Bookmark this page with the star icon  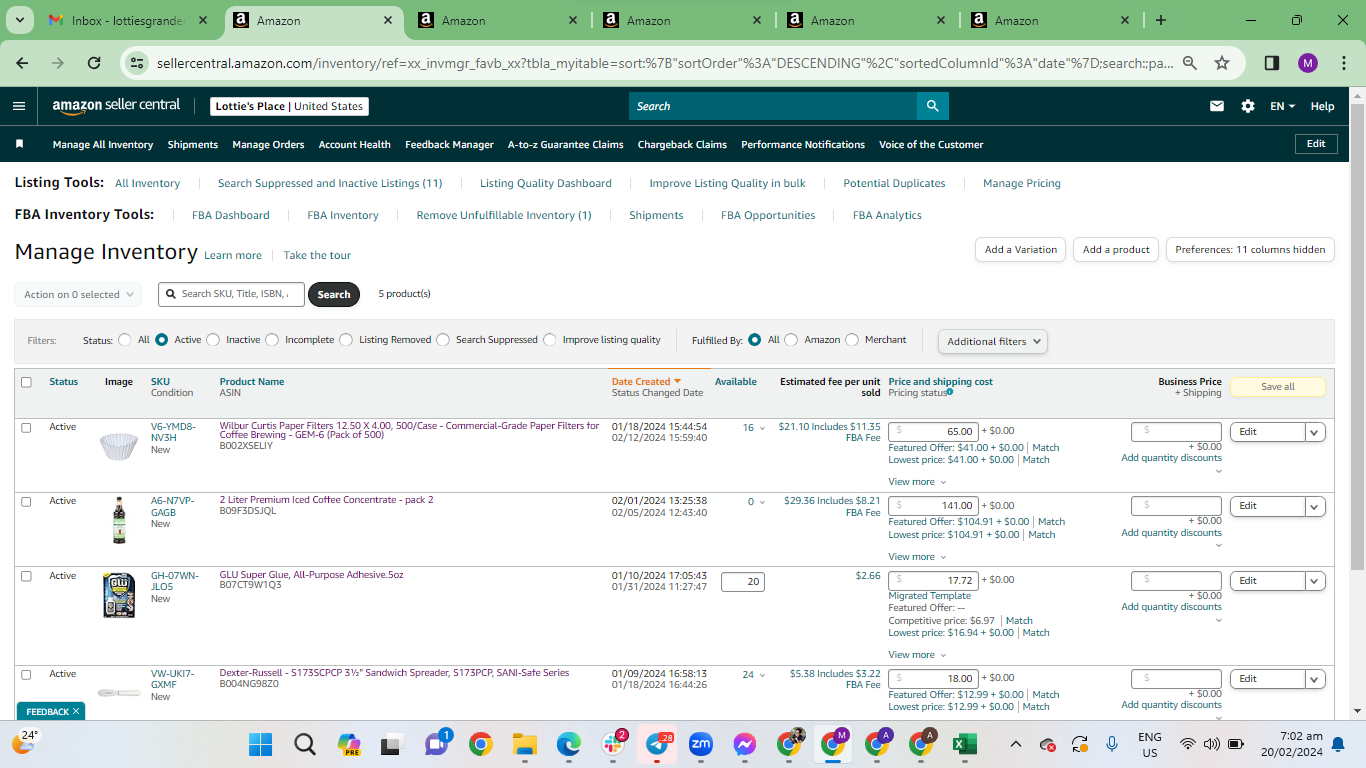point(1222,63)
